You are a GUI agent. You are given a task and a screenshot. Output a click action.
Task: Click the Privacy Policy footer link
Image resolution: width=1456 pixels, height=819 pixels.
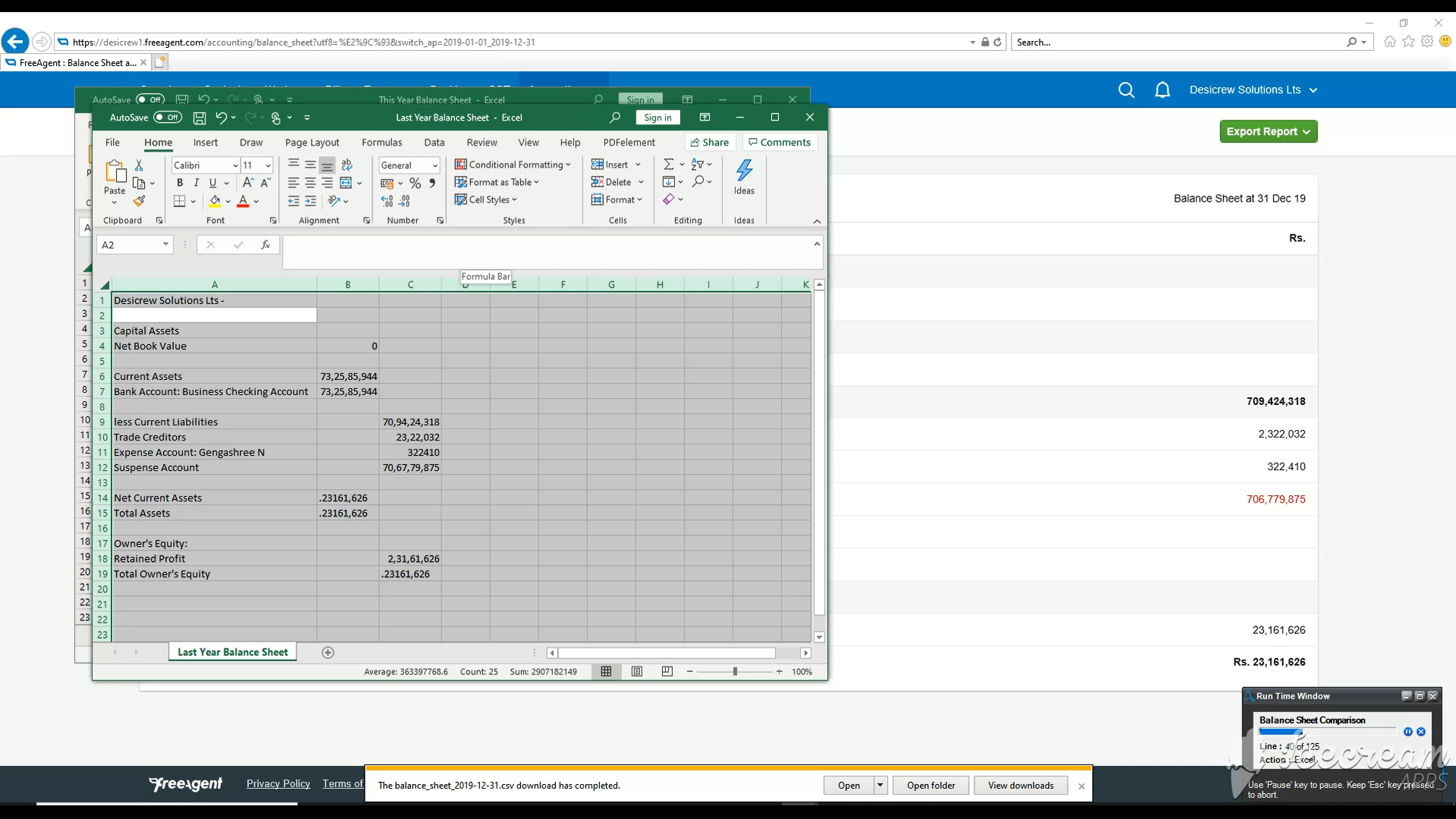click(278, 783)
